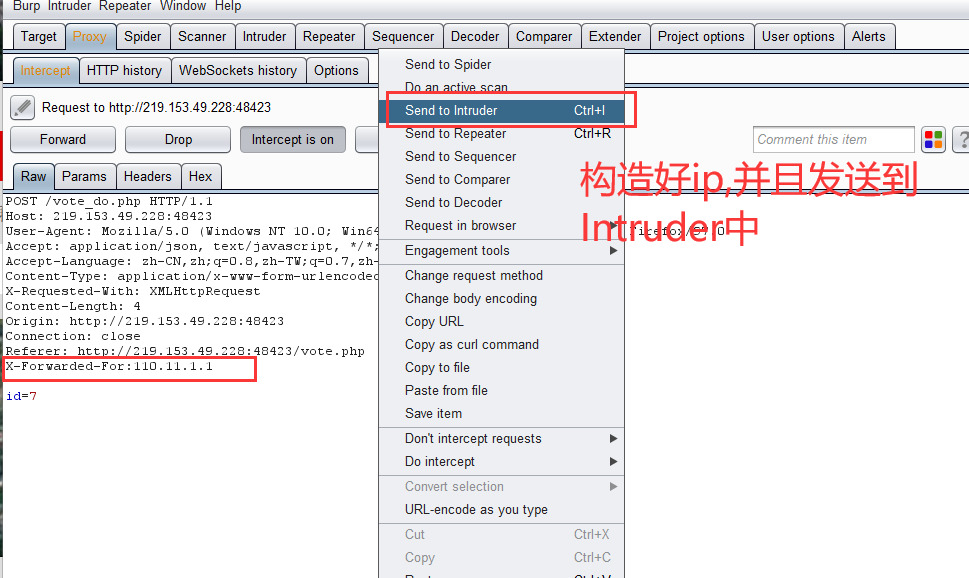The image size is (969, 578).
Task: Click the help question mark button
Action: point(962,140)
